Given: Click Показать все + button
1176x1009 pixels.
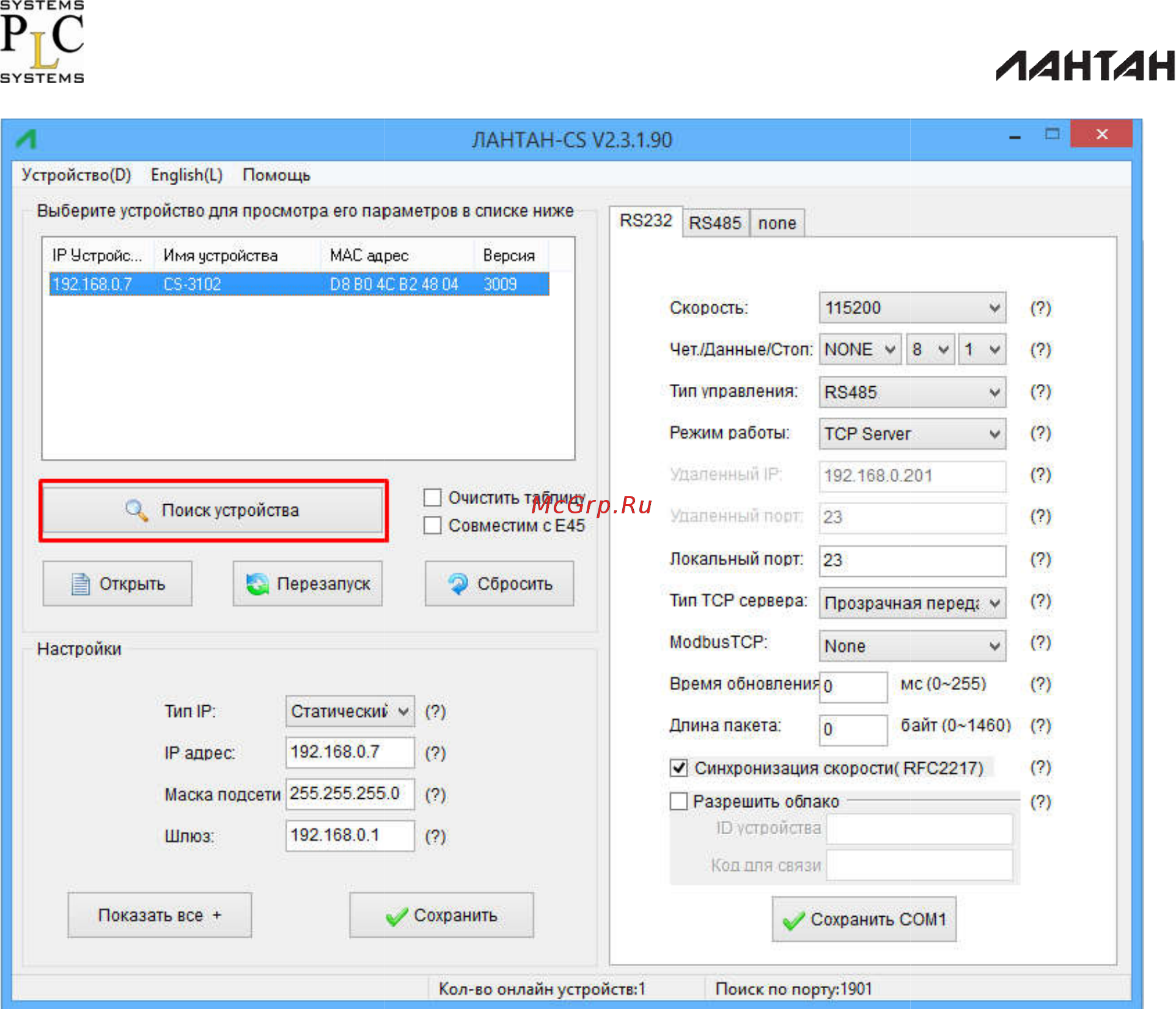Looking at the screenshot, I should point(160,915).
